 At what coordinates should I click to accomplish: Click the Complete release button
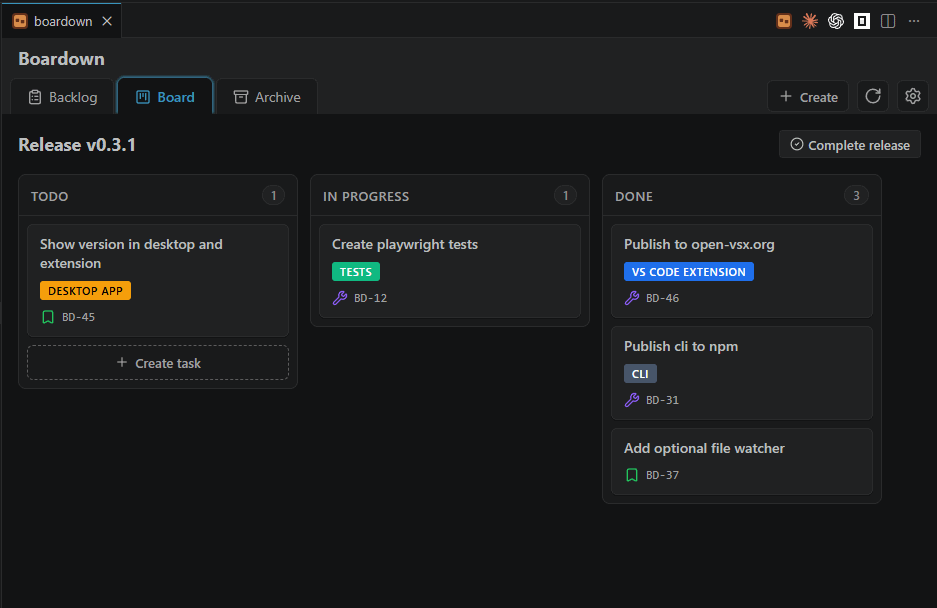tap(850, 145)
